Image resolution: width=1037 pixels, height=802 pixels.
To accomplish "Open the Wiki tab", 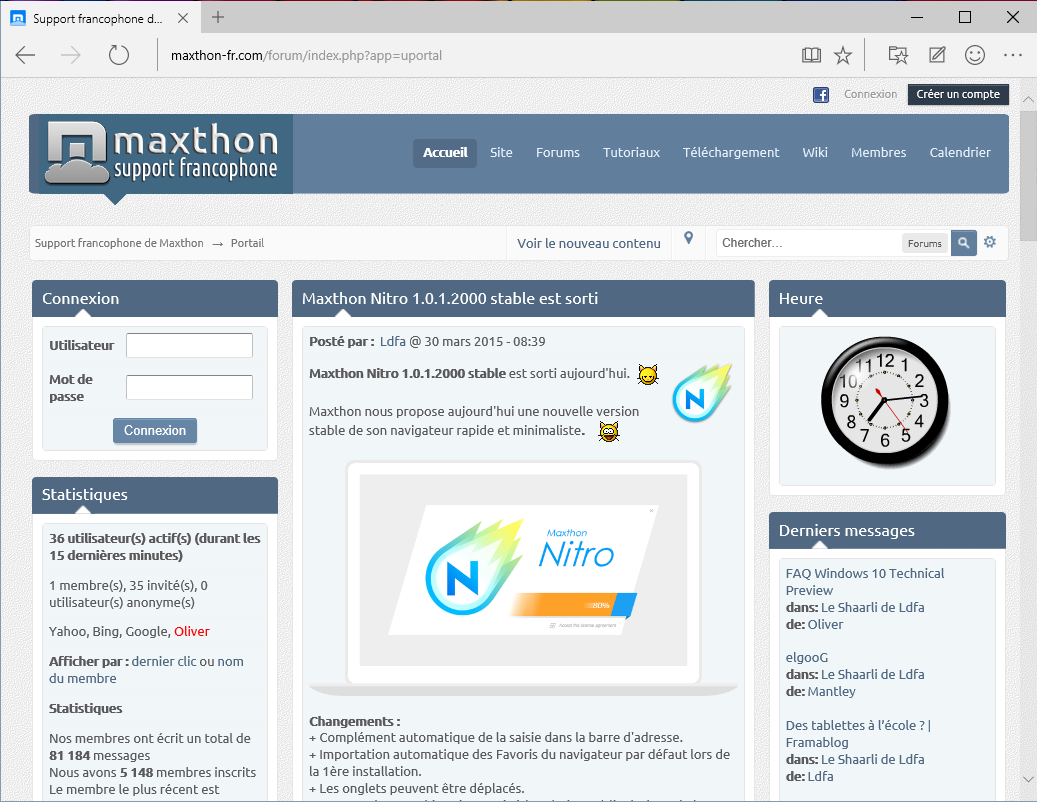I will [x=815, y=153].
